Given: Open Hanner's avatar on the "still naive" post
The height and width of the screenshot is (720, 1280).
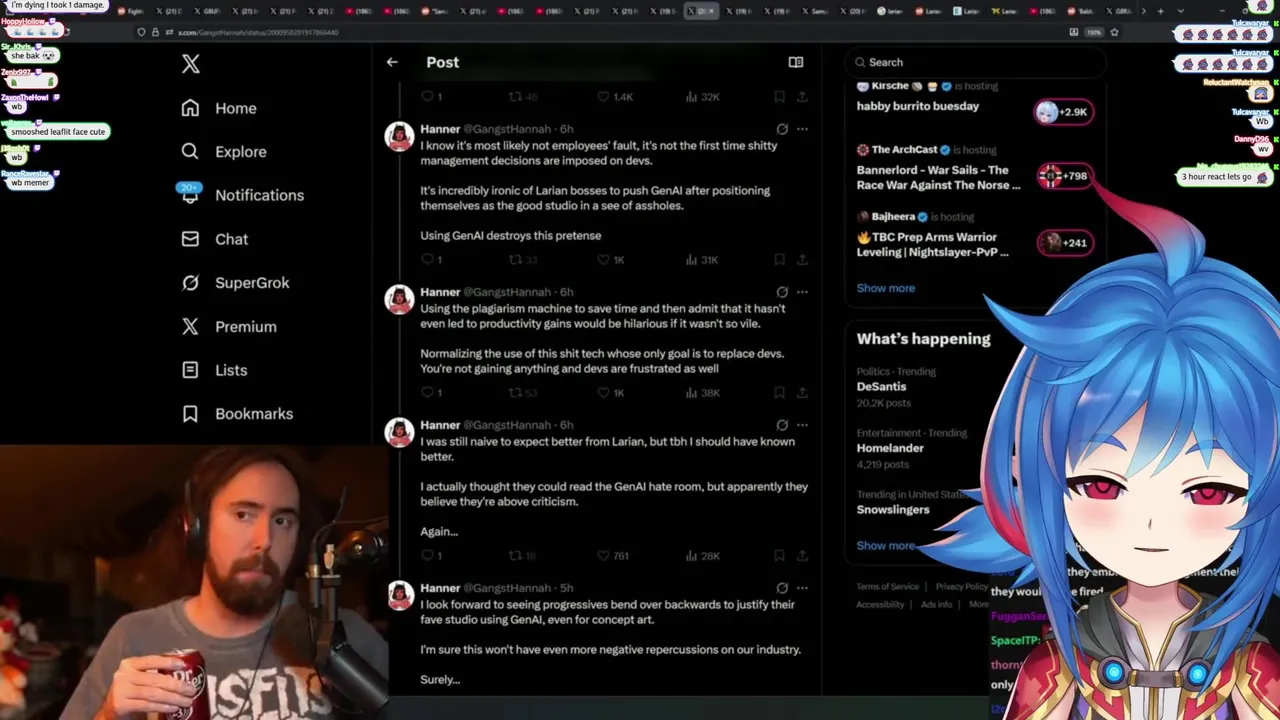Looking at the screenshot, I should point(400,433).
